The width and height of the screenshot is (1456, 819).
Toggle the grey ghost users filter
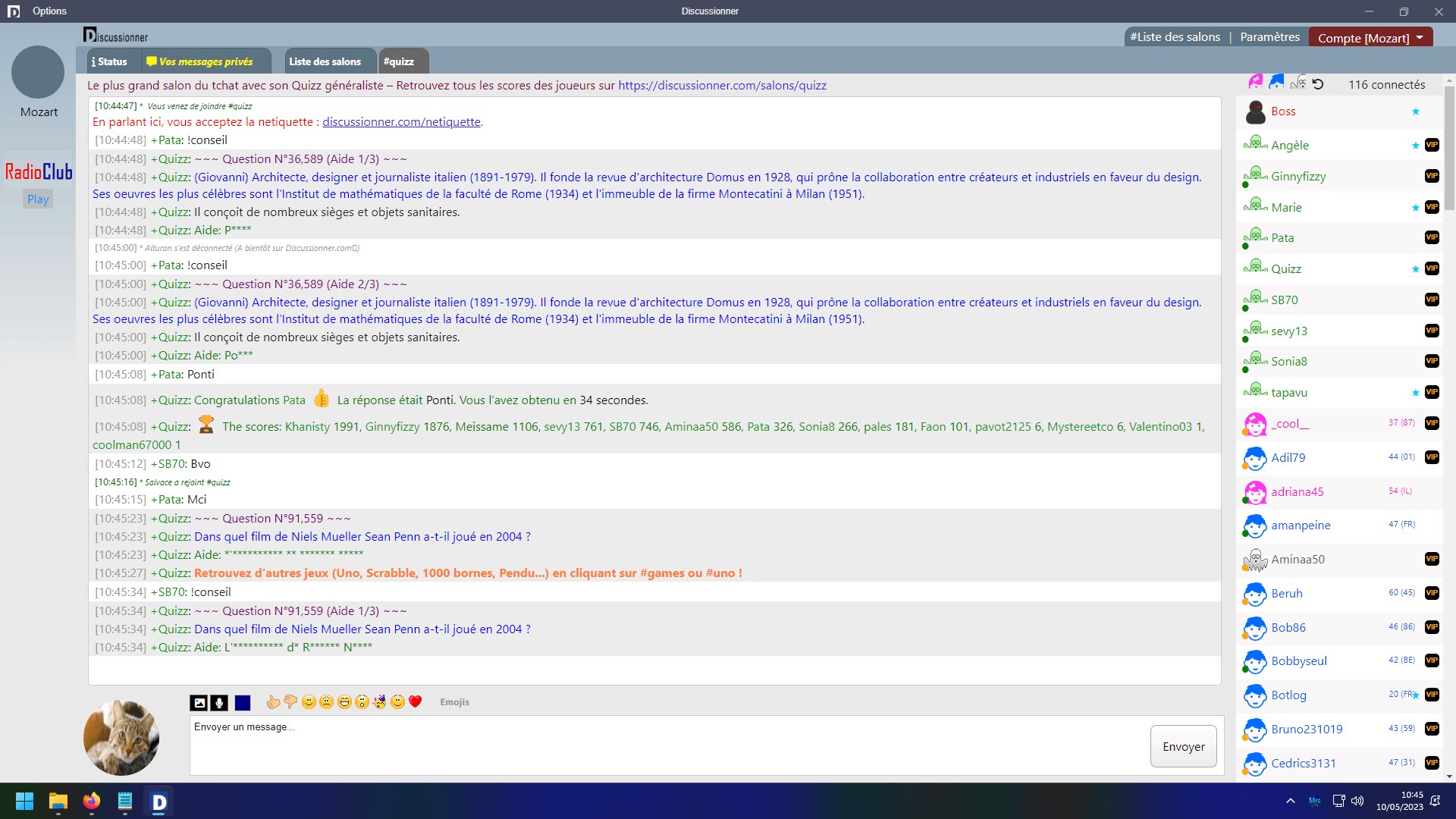(1298, 82)
